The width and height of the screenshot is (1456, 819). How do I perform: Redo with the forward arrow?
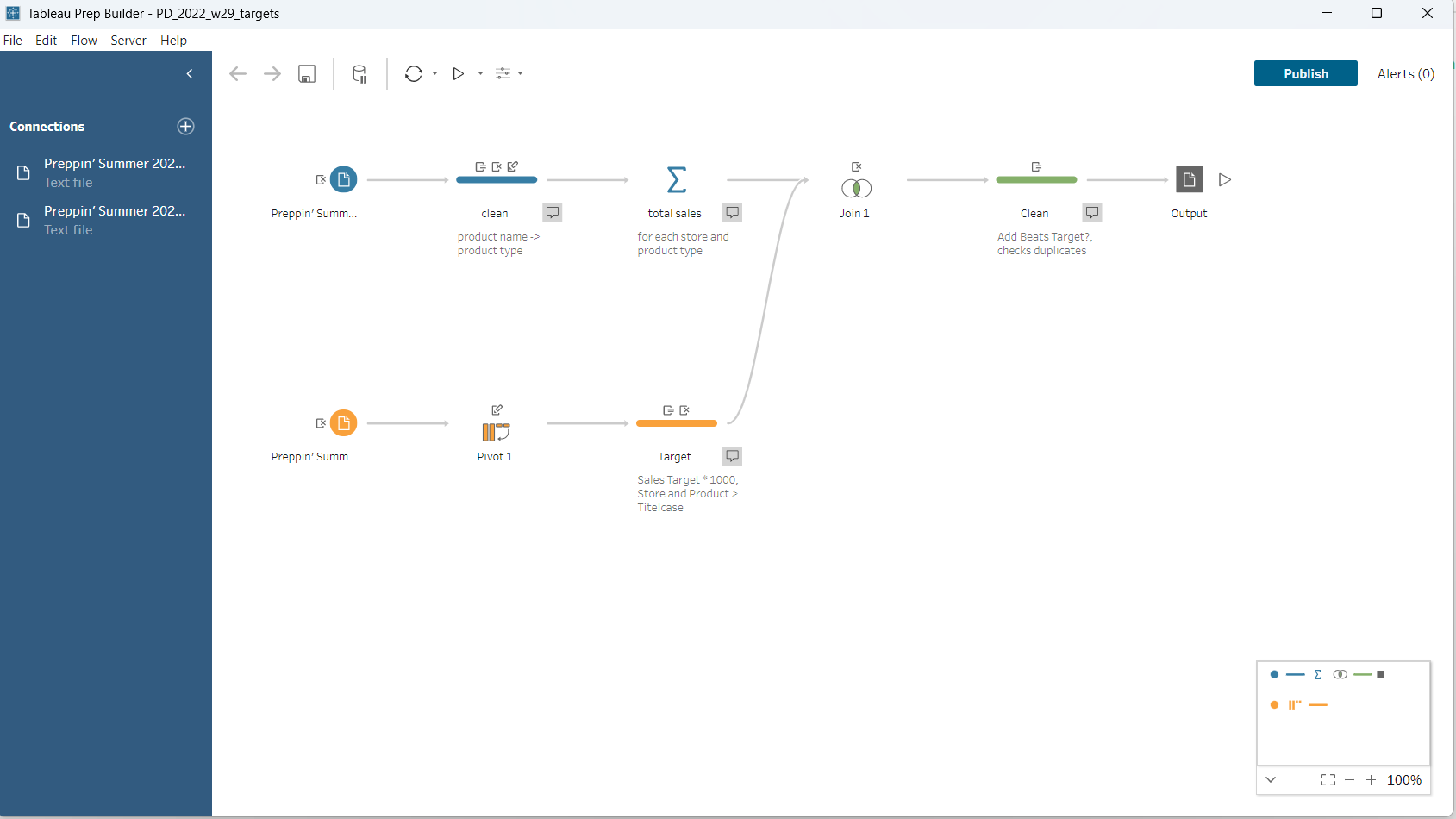pos(272,74)
